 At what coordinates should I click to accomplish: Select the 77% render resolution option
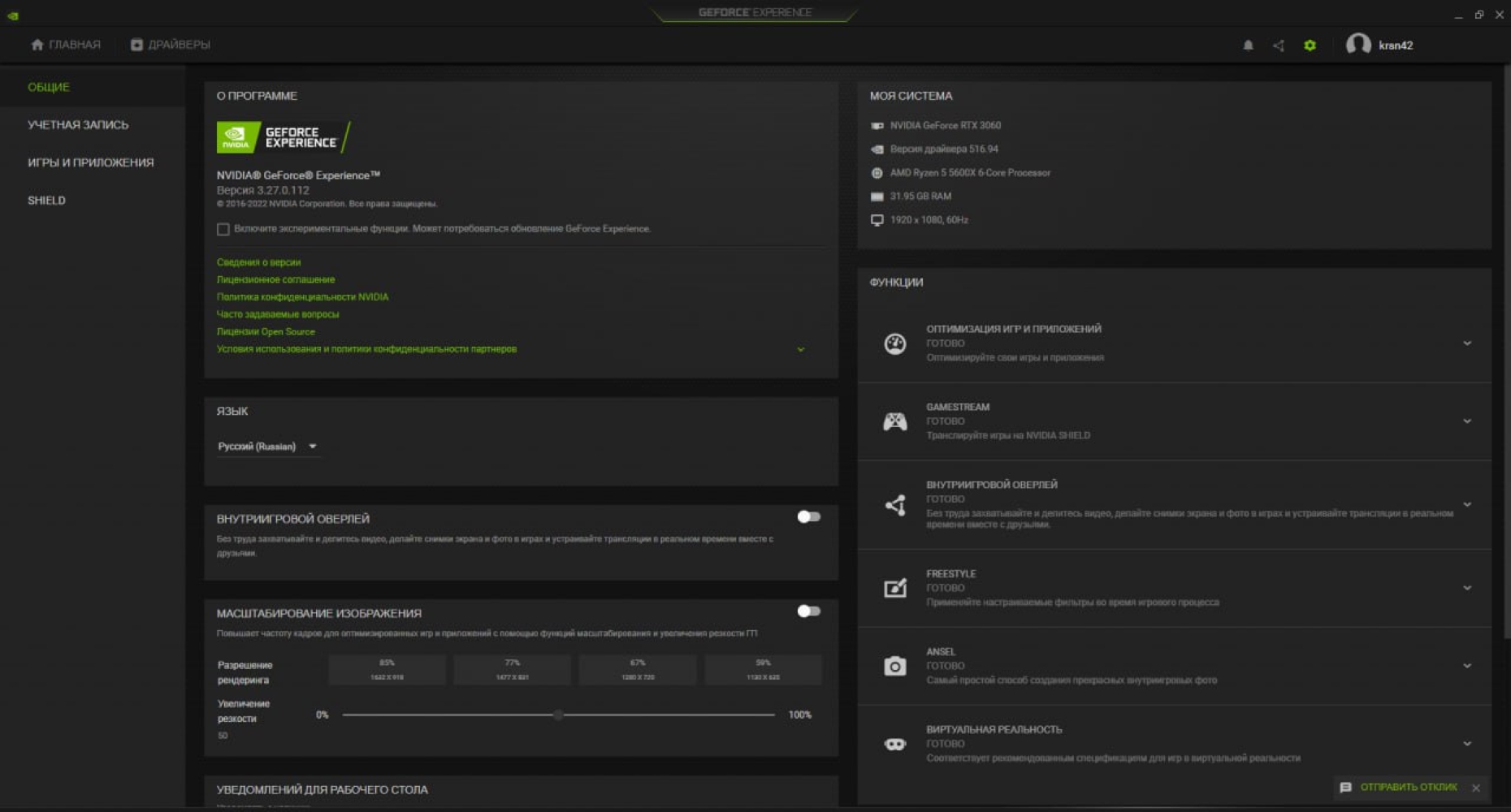pos(512,670)
